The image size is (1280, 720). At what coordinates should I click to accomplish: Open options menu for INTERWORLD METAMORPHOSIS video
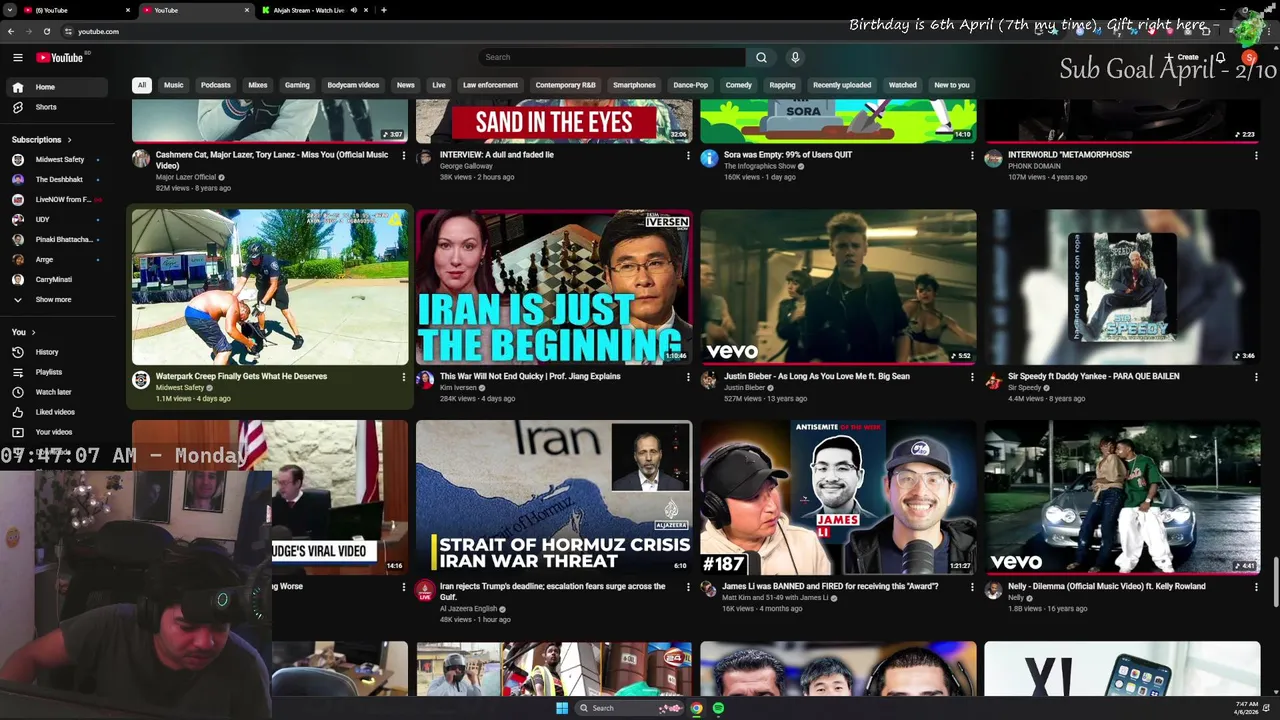(x=1256, y=155)
